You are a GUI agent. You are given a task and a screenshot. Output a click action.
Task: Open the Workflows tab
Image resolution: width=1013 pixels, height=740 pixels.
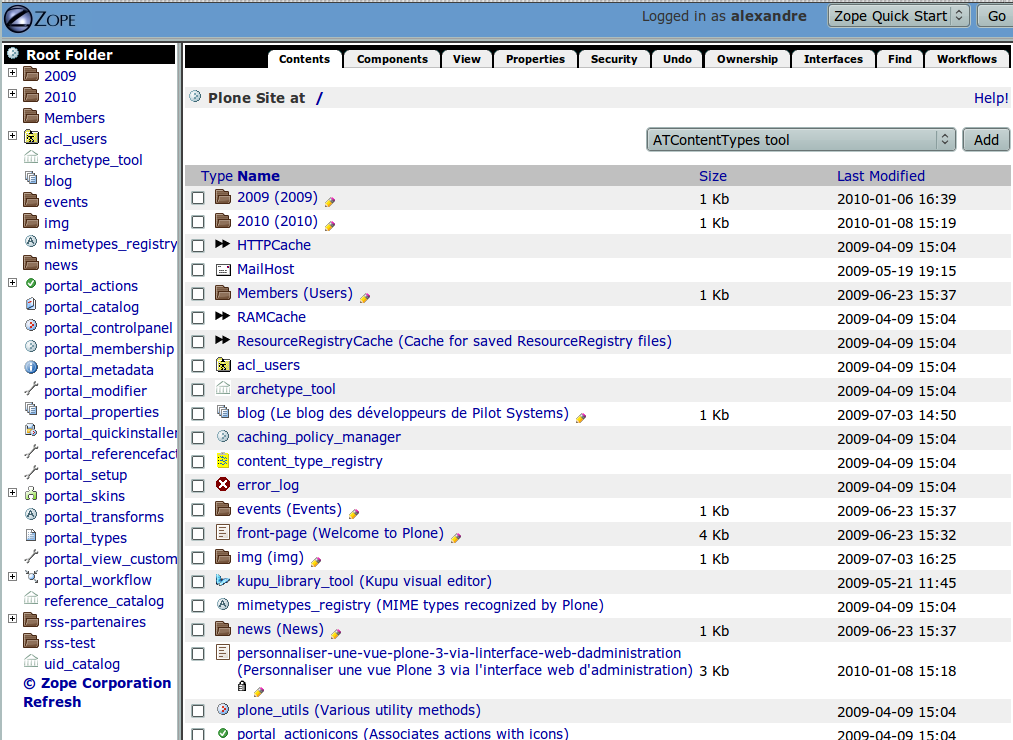(966, 59)
